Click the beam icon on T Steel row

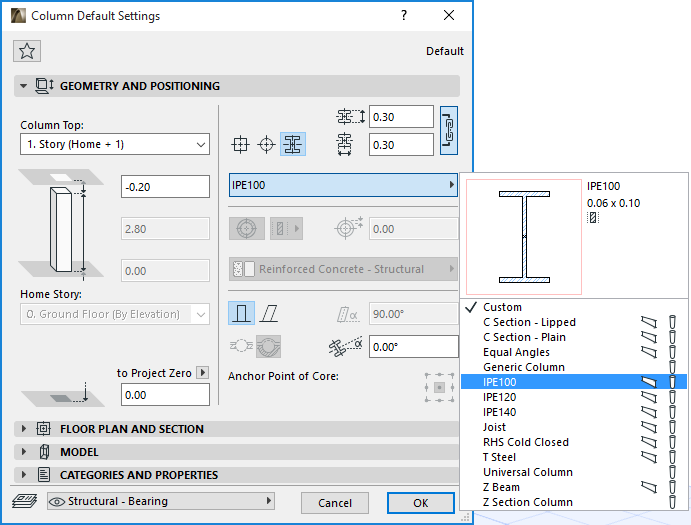[x=649, y=457]
